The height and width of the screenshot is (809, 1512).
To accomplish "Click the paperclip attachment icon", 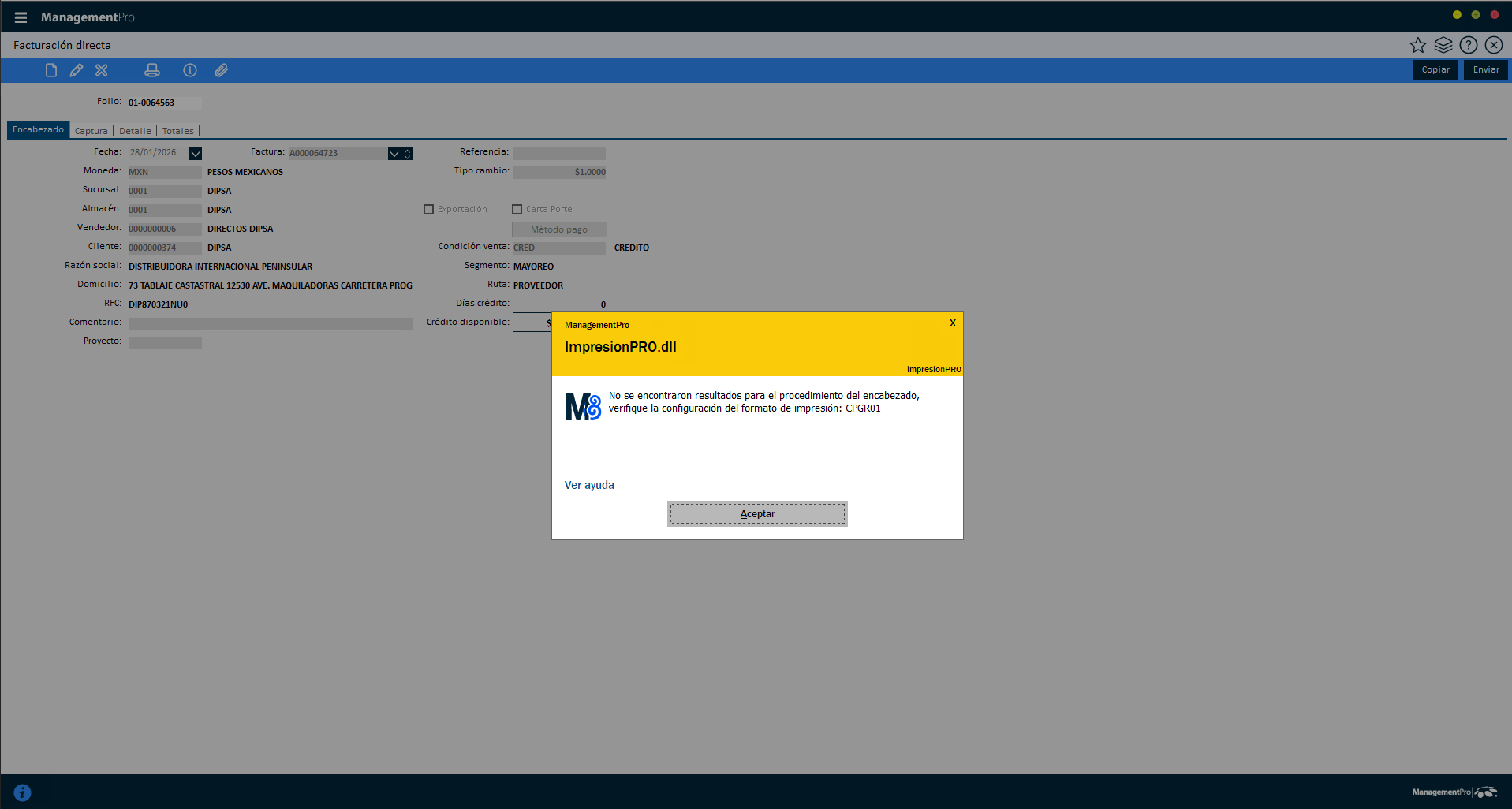I will tap(222, 70).
